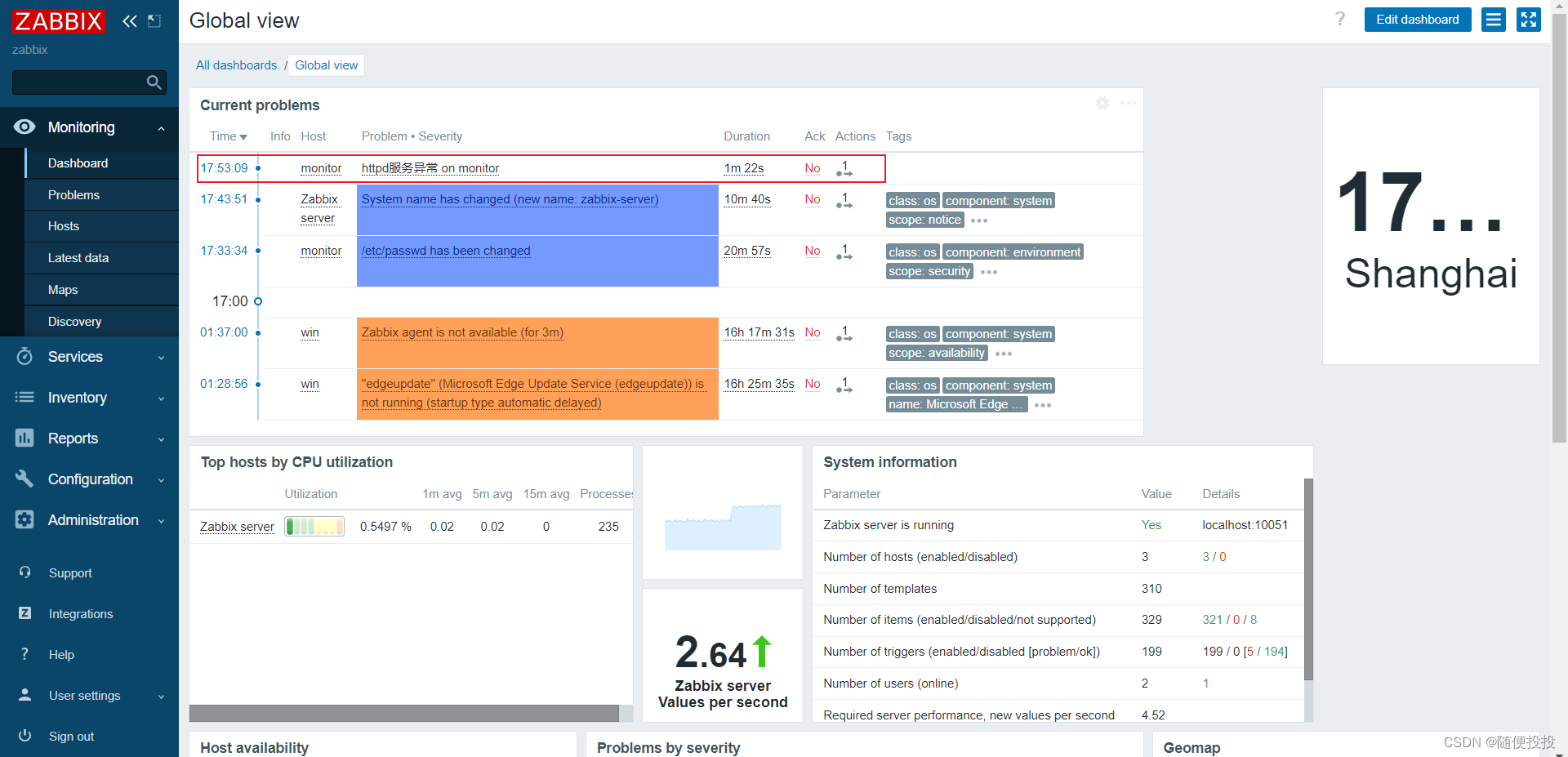Open actions icon for edgeupdate problem row
1568x757 pixels.
(x=844, y=385)
